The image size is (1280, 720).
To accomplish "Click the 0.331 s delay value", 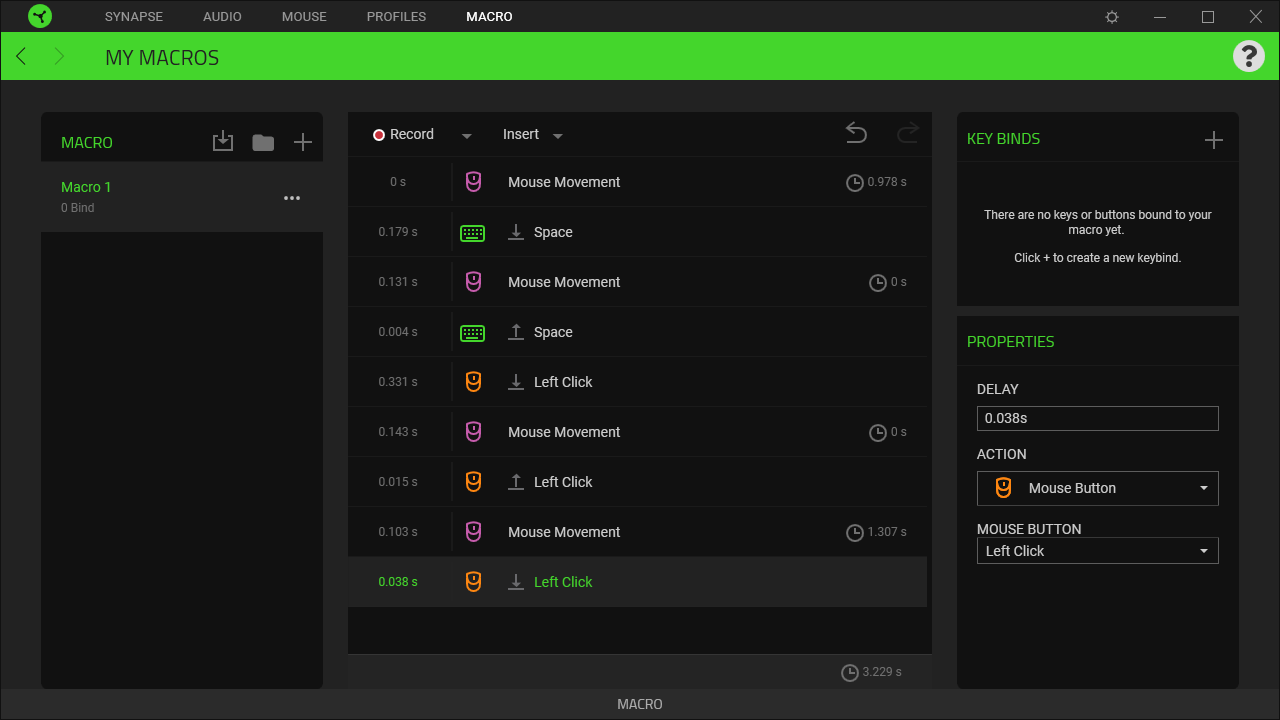I will click(398, 382).
